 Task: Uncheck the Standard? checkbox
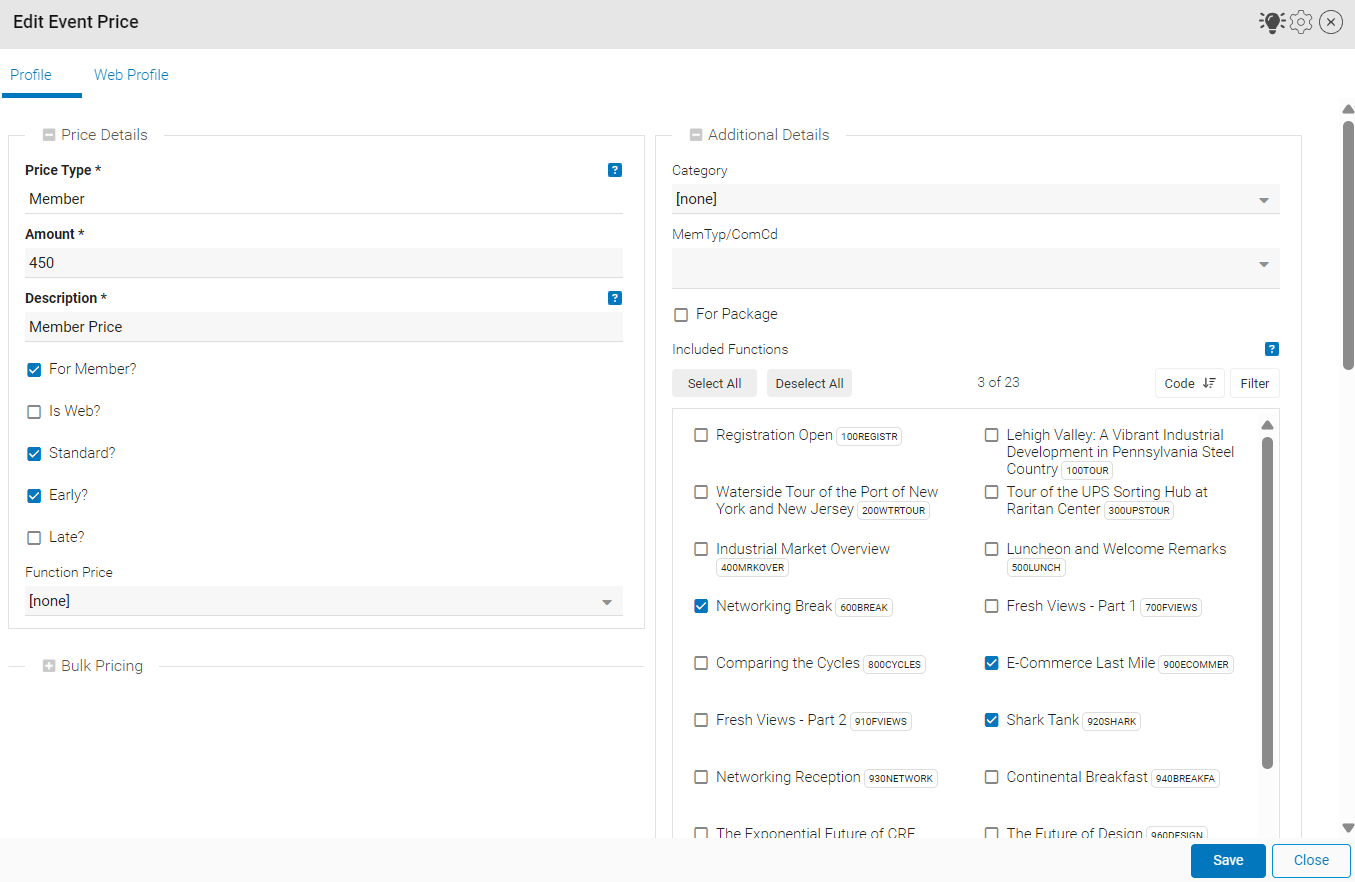34,454
